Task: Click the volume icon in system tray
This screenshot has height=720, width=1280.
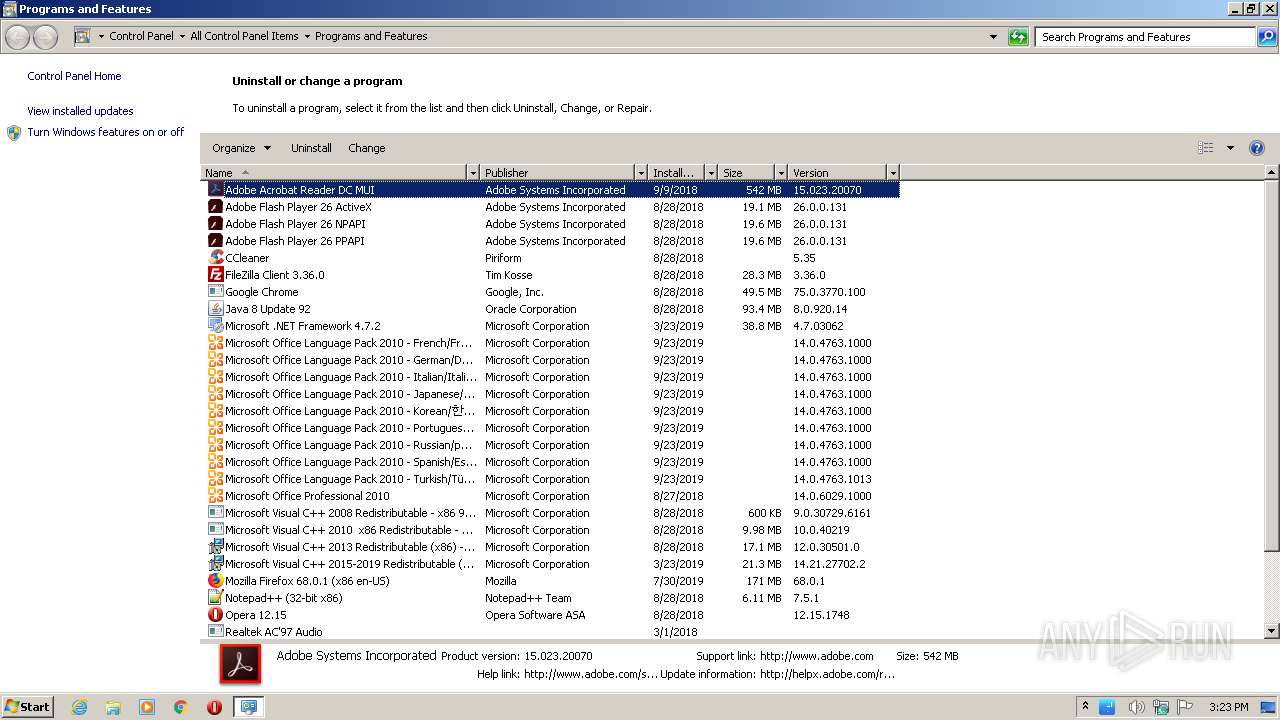Action: pyautogui.click(x=1136, y=707)
